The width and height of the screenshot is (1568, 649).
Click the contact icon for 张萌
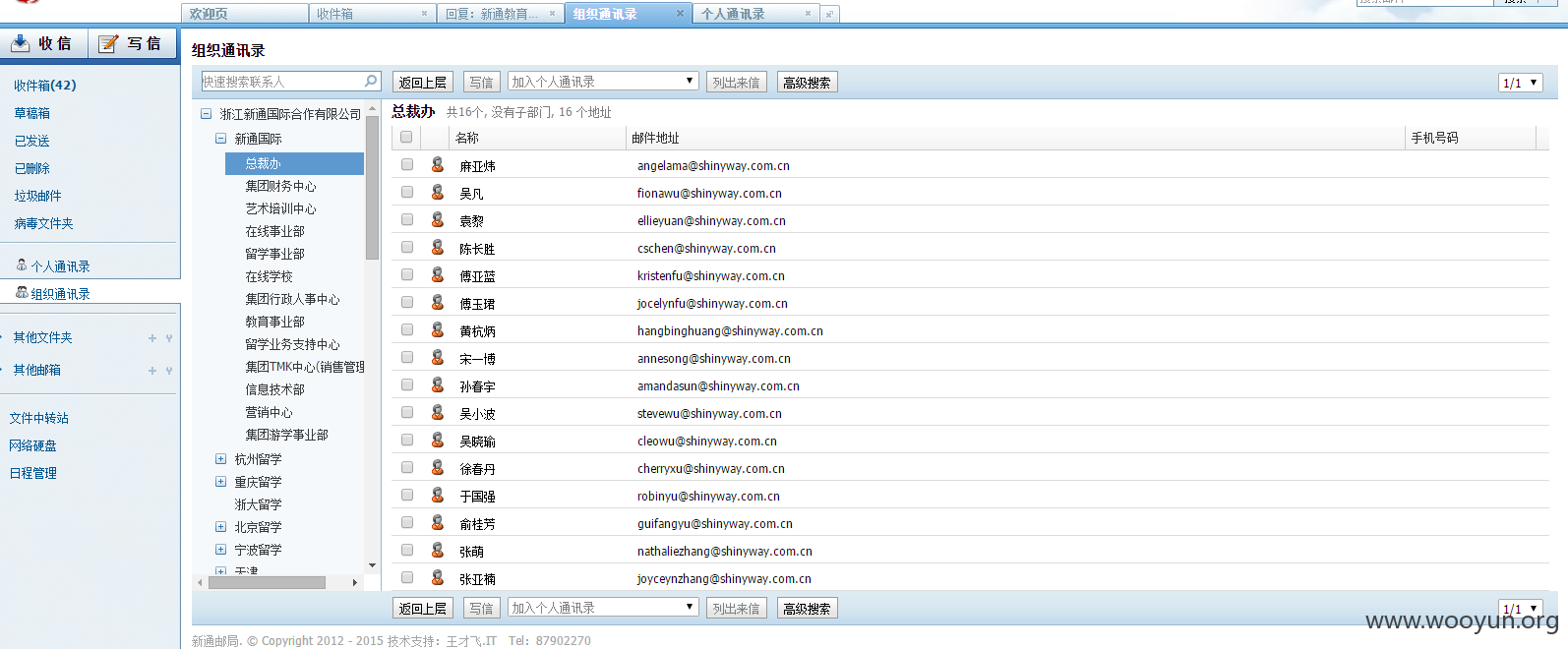(438, 551)
